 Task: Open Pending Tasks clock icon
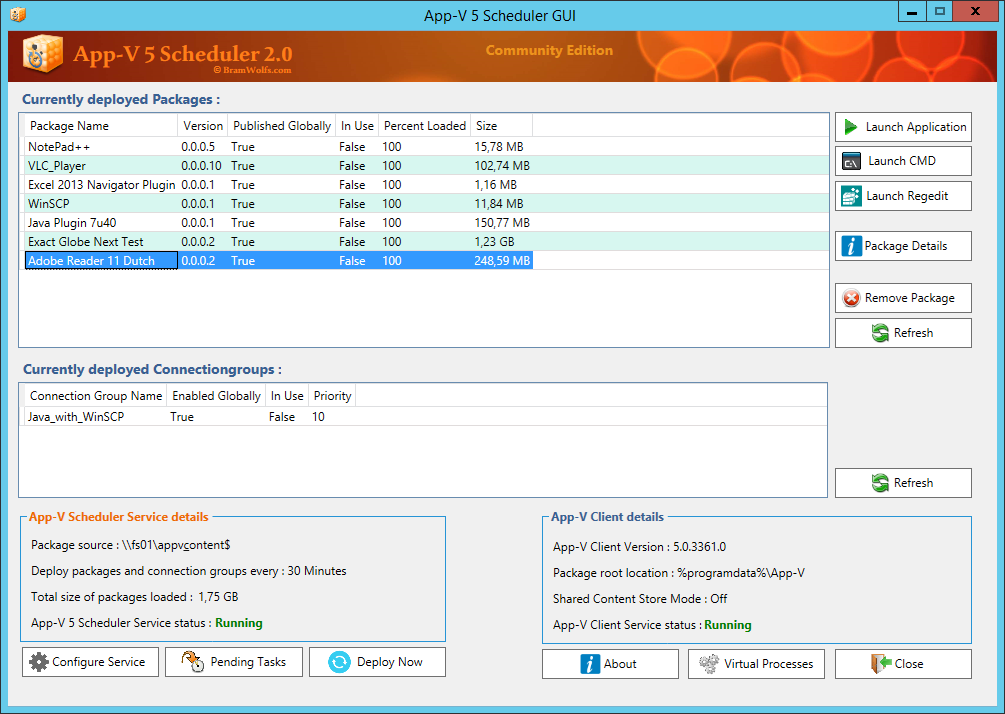(193, 662)
